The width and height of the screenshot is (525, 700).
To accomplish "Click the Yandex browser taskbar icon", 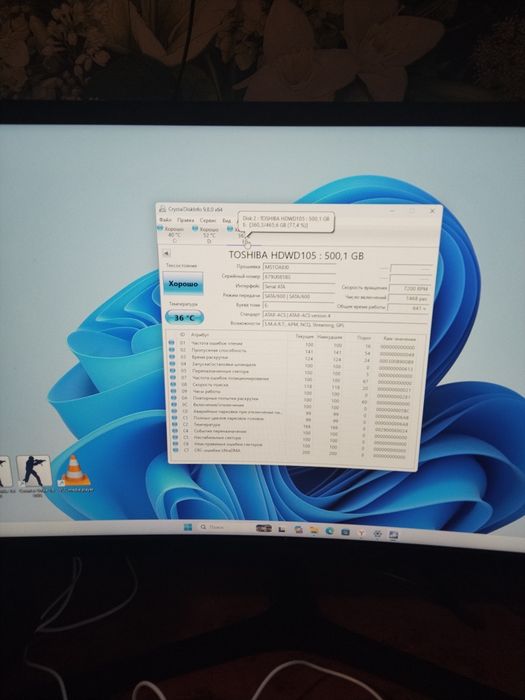I will pos(362,533).
